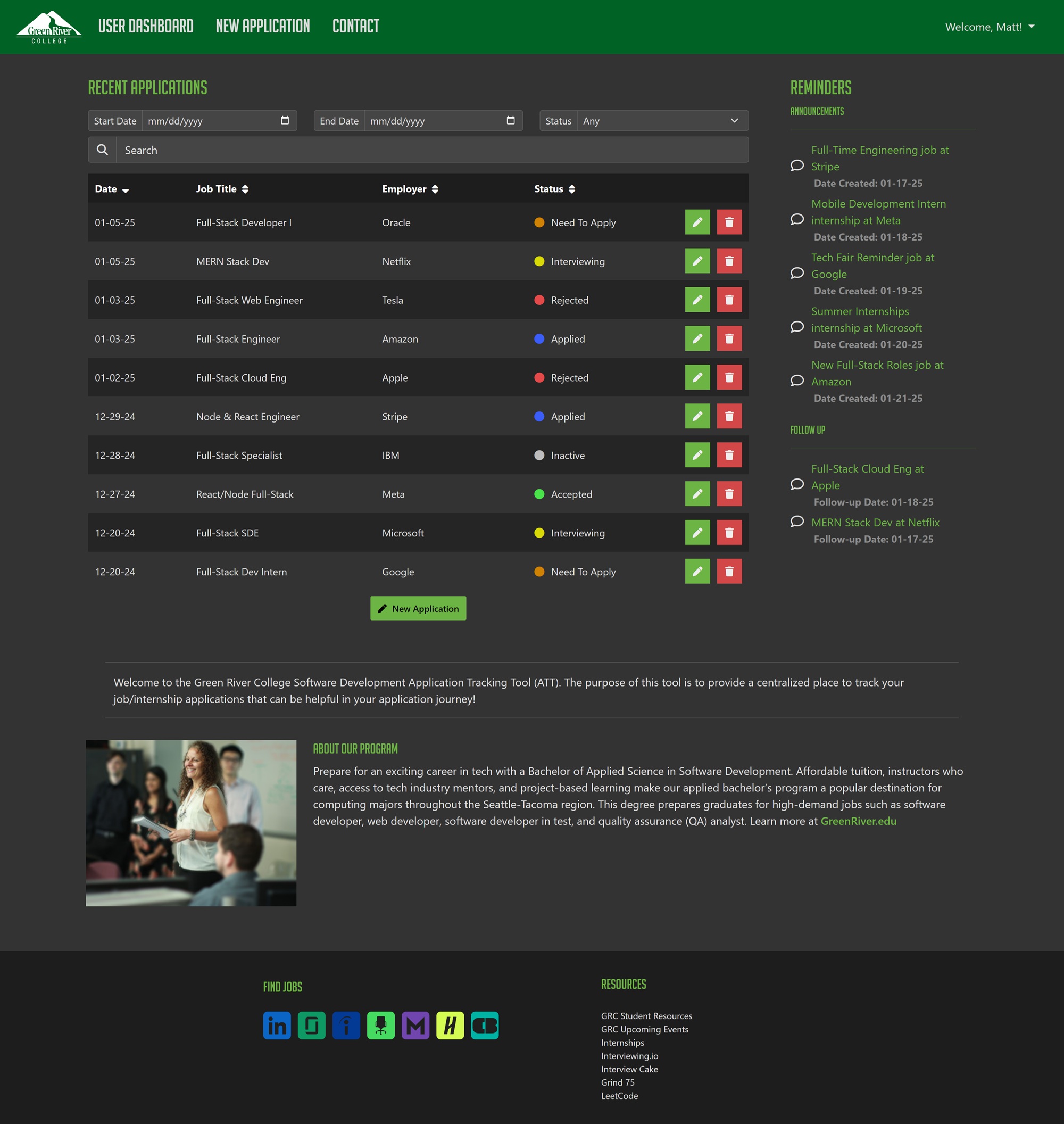Expand the Welcome, Matt! user menu
Viewport: 1064px width, 1124px height.
point(990,27)
